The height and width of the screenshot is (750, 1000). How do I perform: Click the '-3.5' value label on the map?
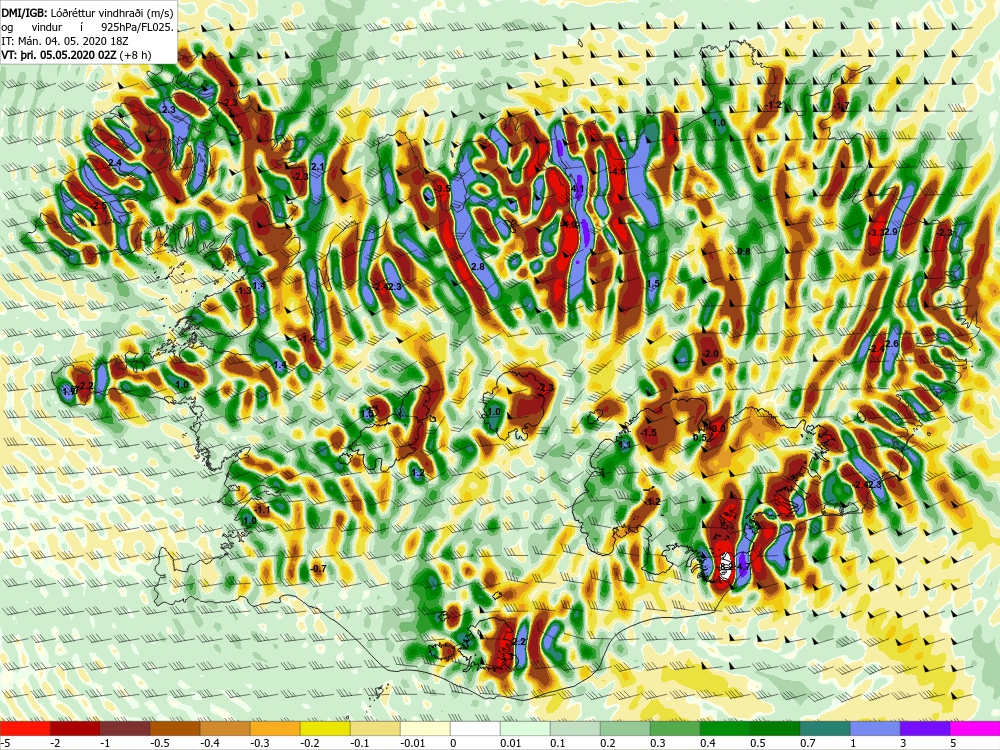tap(443, 189)
